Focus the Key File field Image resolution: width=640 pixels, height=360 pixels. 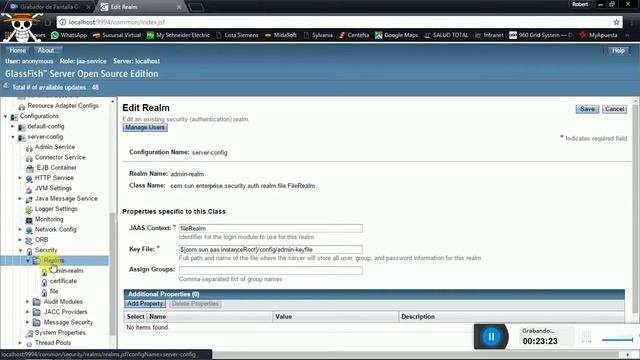point(270,249)
